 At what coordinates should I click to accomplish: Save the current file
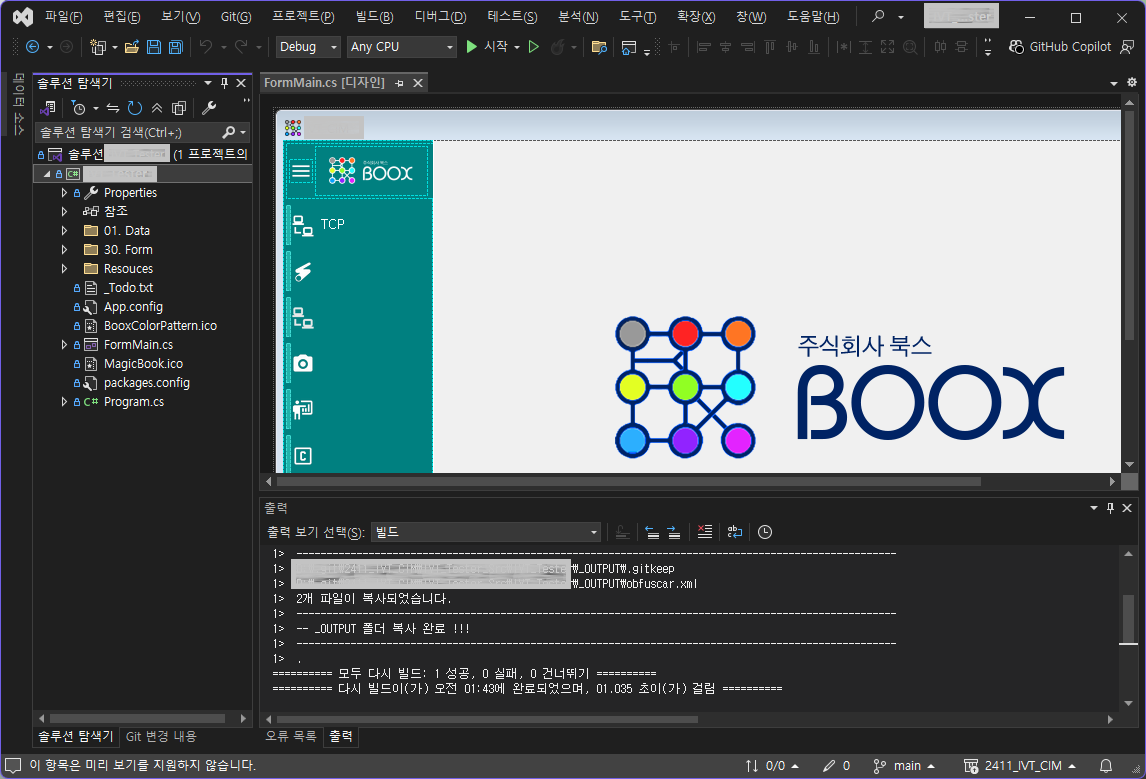point(153,47)
